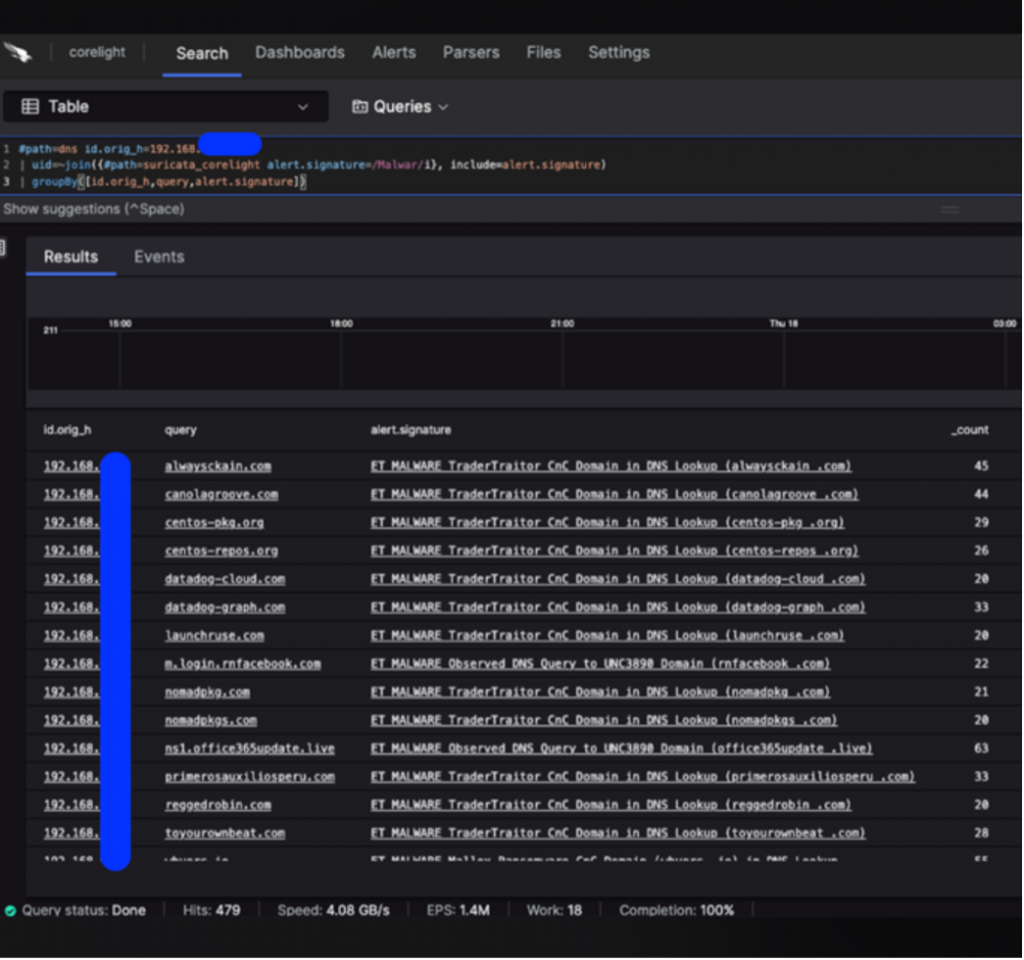This screenshot has height=960, width=1024.
Task: Click the alert.signature column header
Action: point(410,430)
